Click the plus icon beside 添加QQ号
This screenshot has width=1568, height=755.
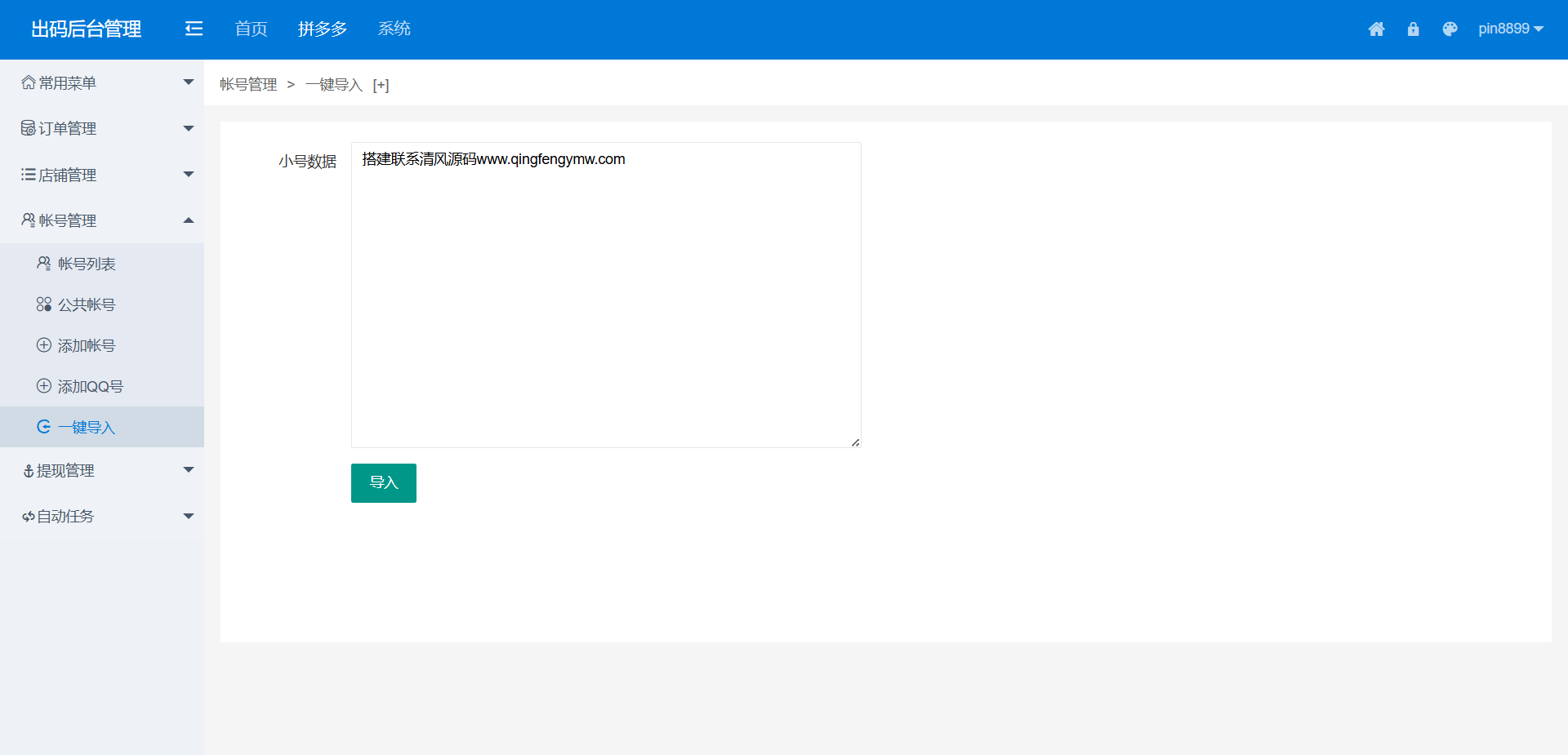(44, 386)
